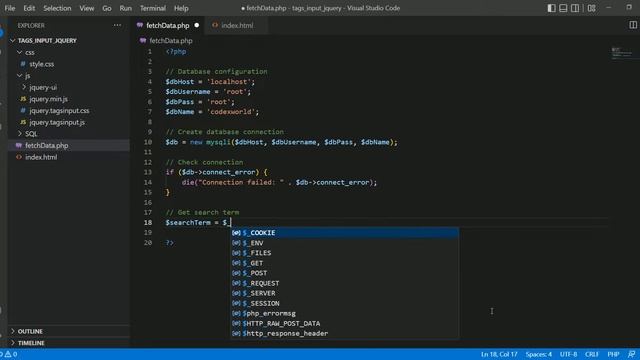The width and height of the screenshot is (640, 360).
Task: Choose $HTTP_RAW_POST_DATA suggestion
Action: 345,323
